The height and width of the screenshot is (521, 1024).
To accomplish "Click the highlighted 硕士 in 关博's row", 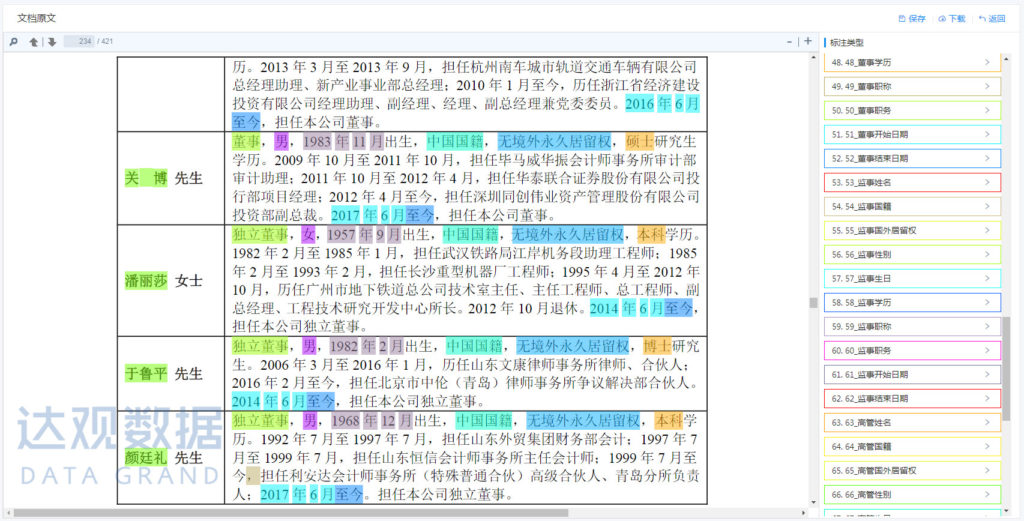I will (x=639, y=141).
